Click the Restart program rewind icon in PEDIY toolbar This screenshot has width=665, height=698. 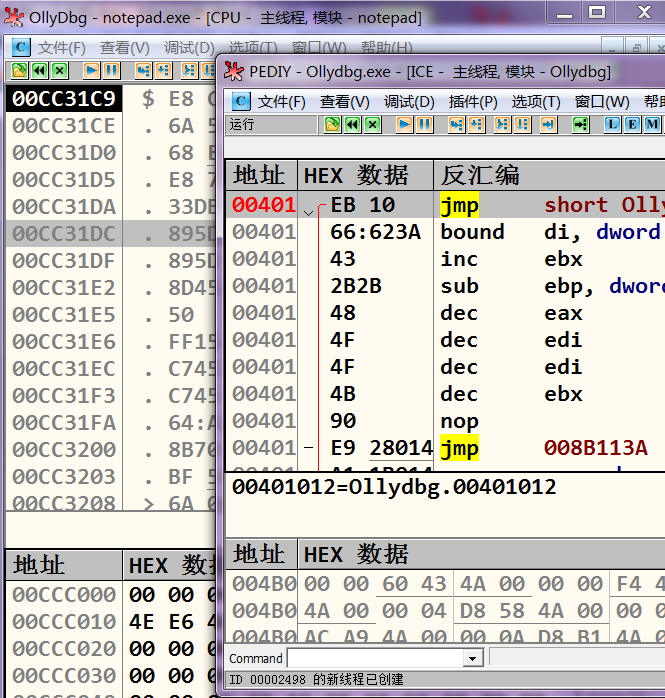pyautogui.click(x=353, y=125)
